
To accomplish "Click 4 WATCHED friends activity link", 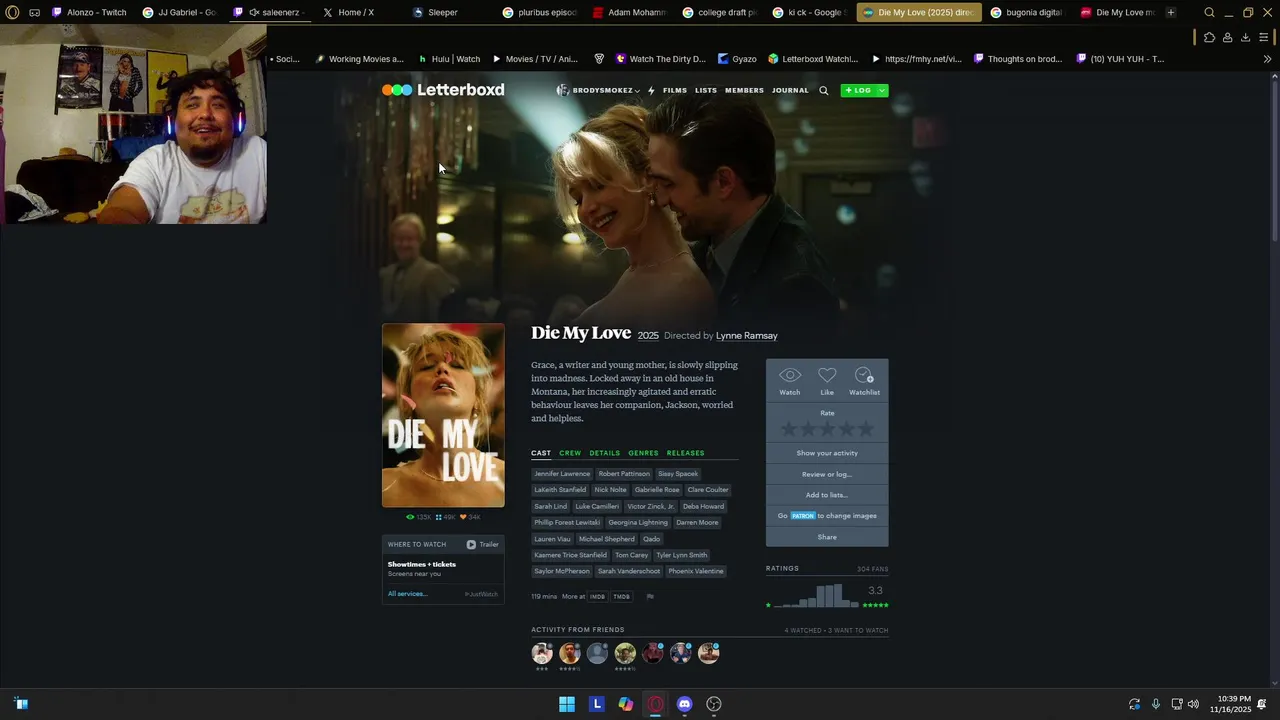I will tap(803, 631).
